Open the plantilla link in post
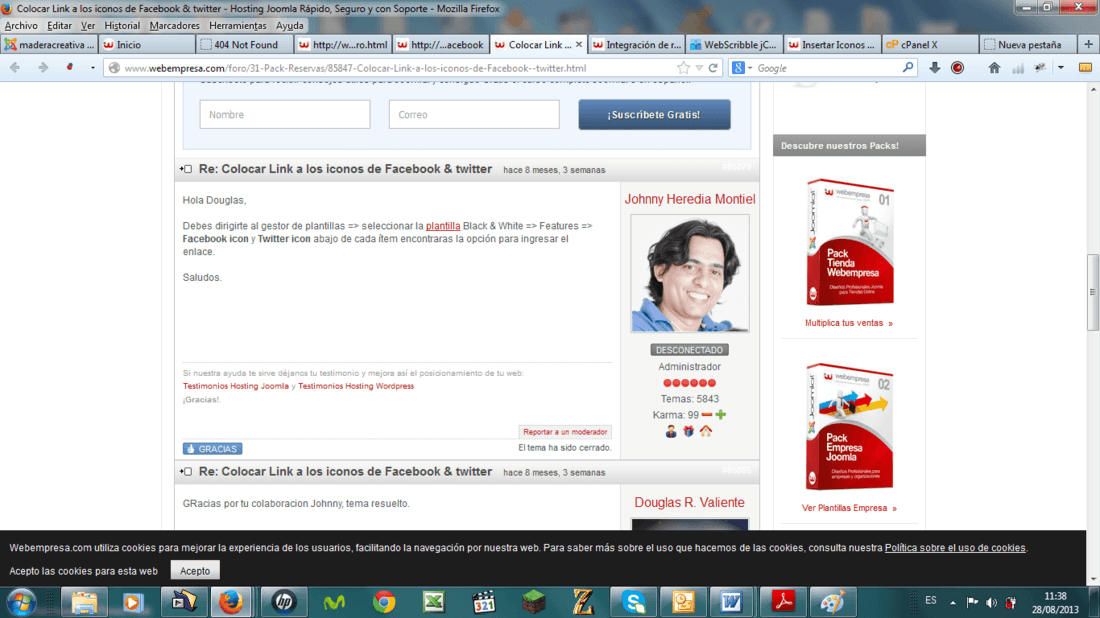Image resolution: width=1100 pixels, height=618 pixels. [443, 226]
